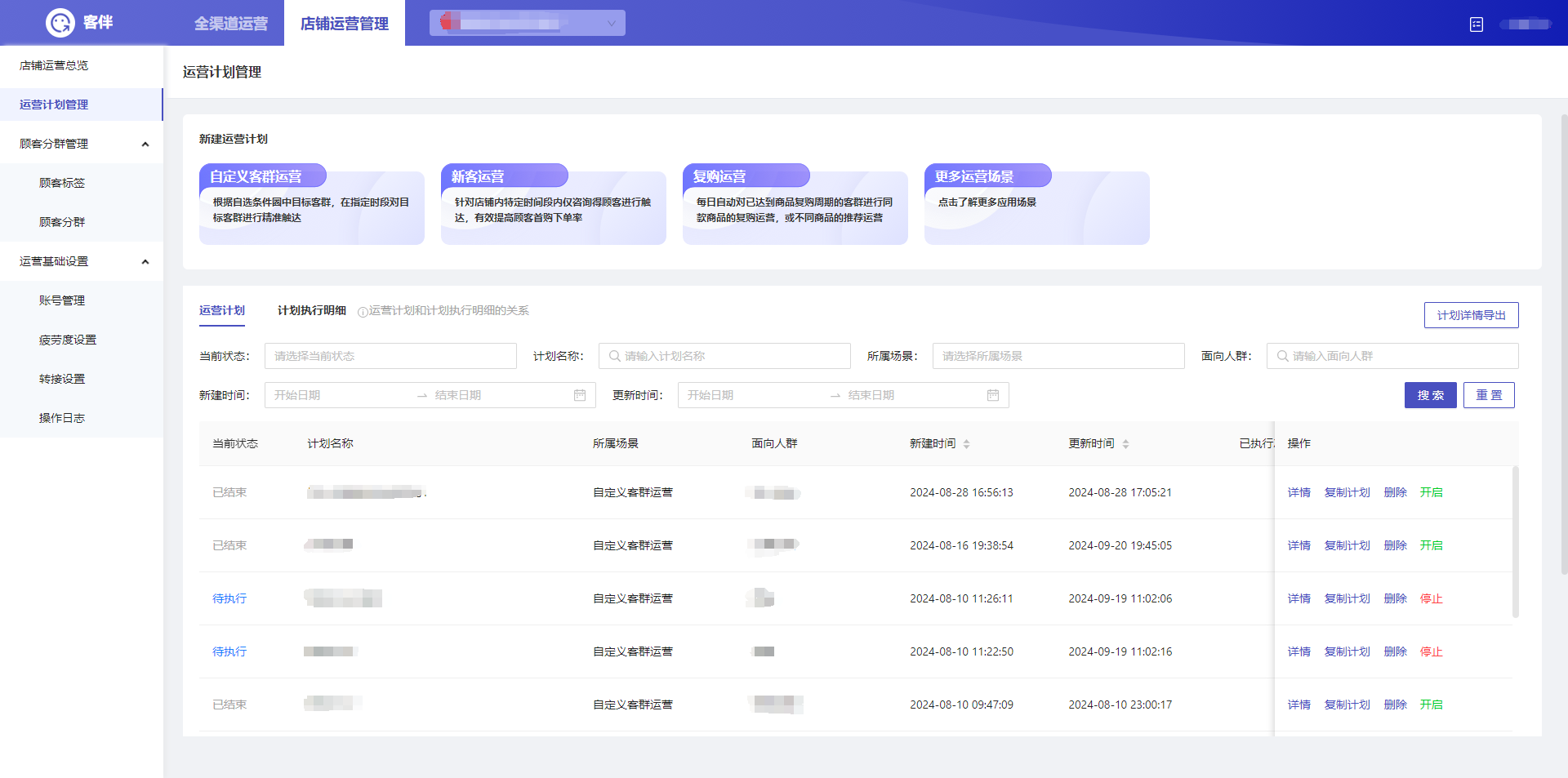Open the 所属场景 select dropdown
Screen dimensions: 1568x778
(1058, 356)
